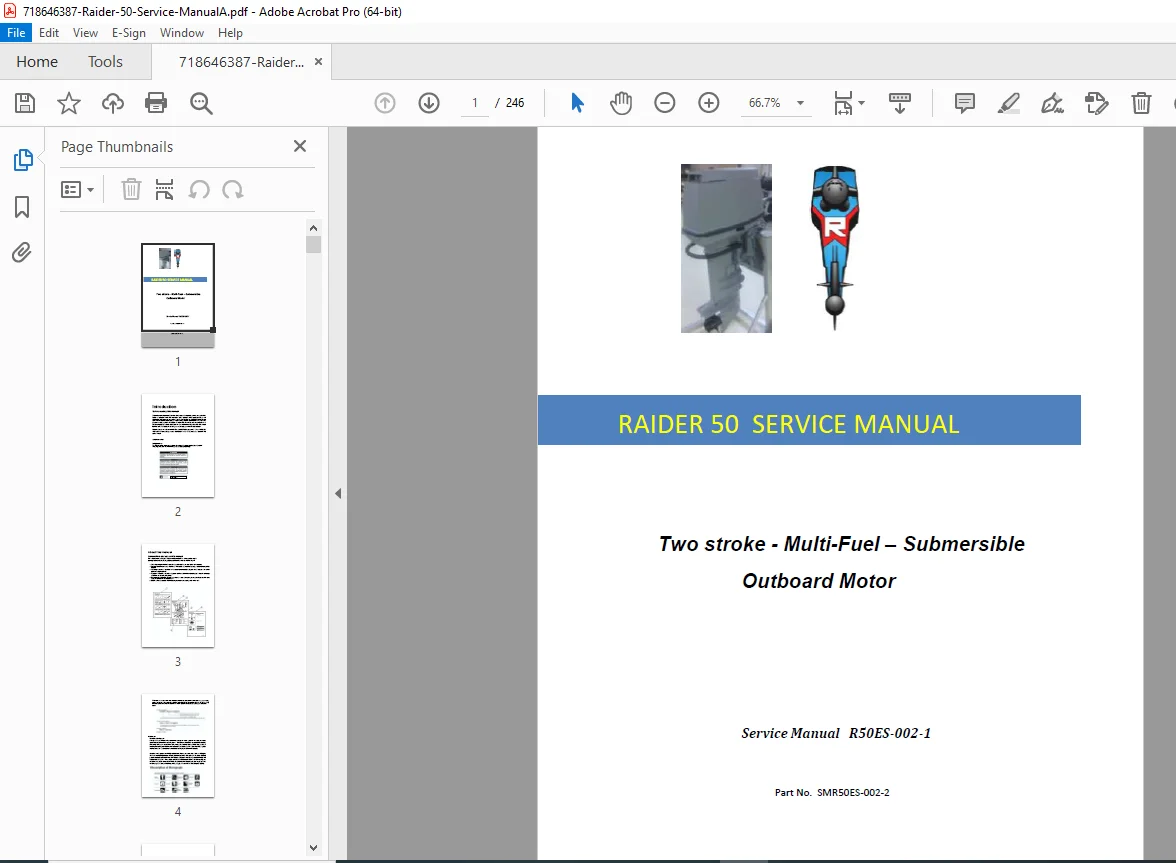Screen dimensions: 1176x863
Task: Click the thumbnails scrollbar thumb
Action: 314,244
